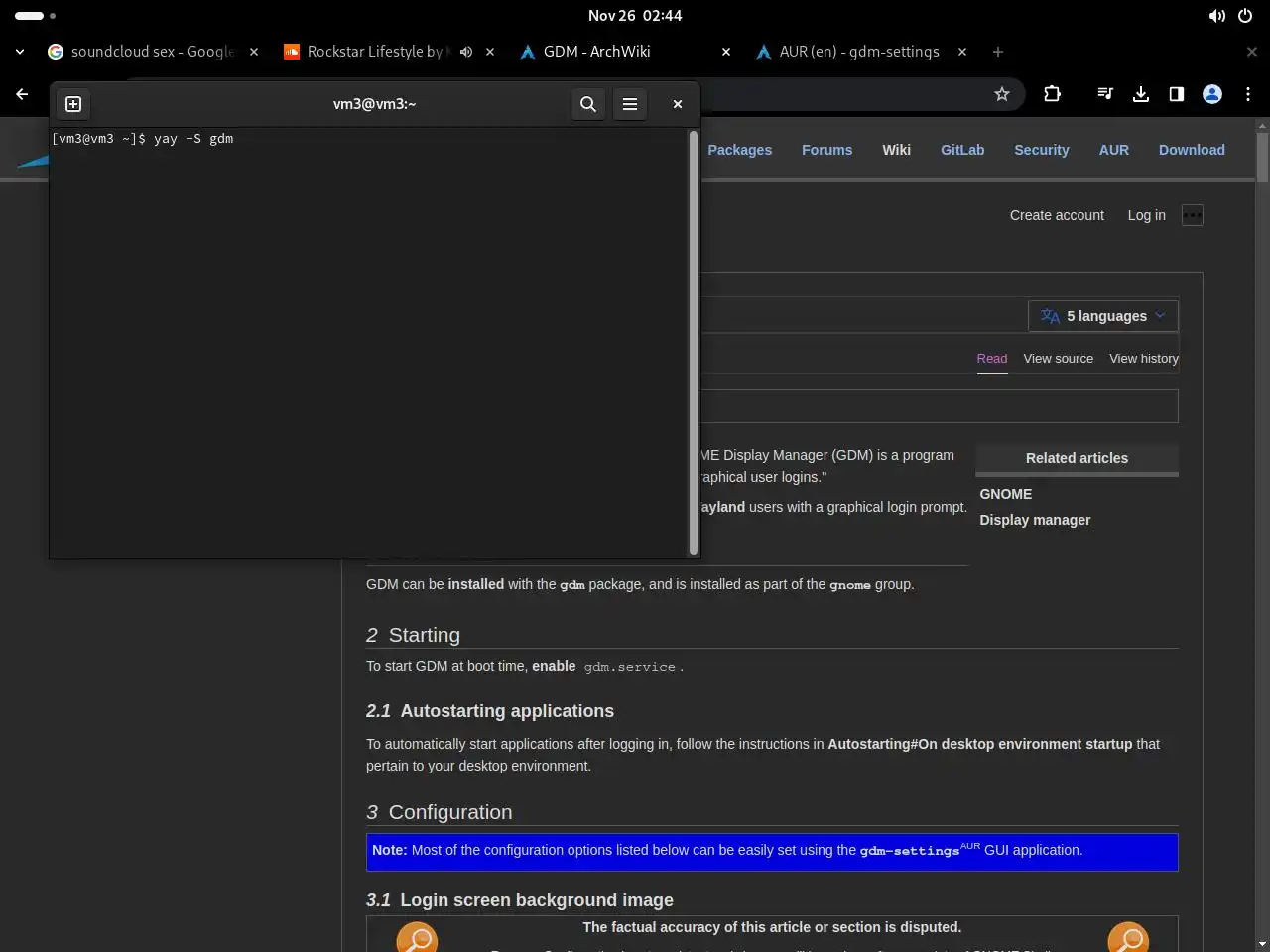Open the gnome group link
1270x952 pixels.
coord(850,585)
